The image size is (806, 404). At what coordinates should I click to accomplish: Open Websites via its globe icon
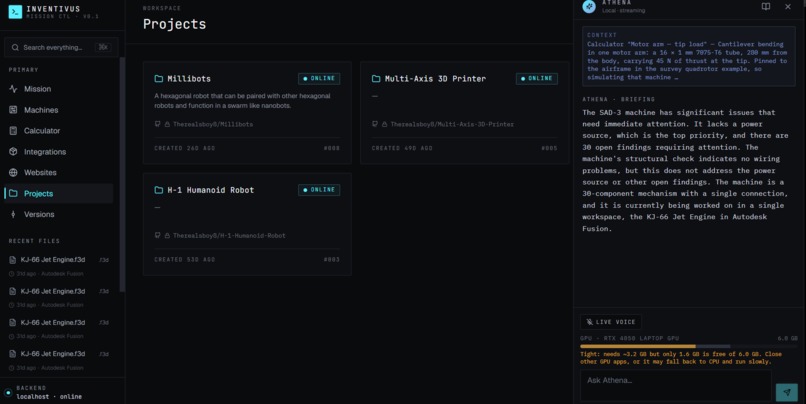[x=13, y=172]
